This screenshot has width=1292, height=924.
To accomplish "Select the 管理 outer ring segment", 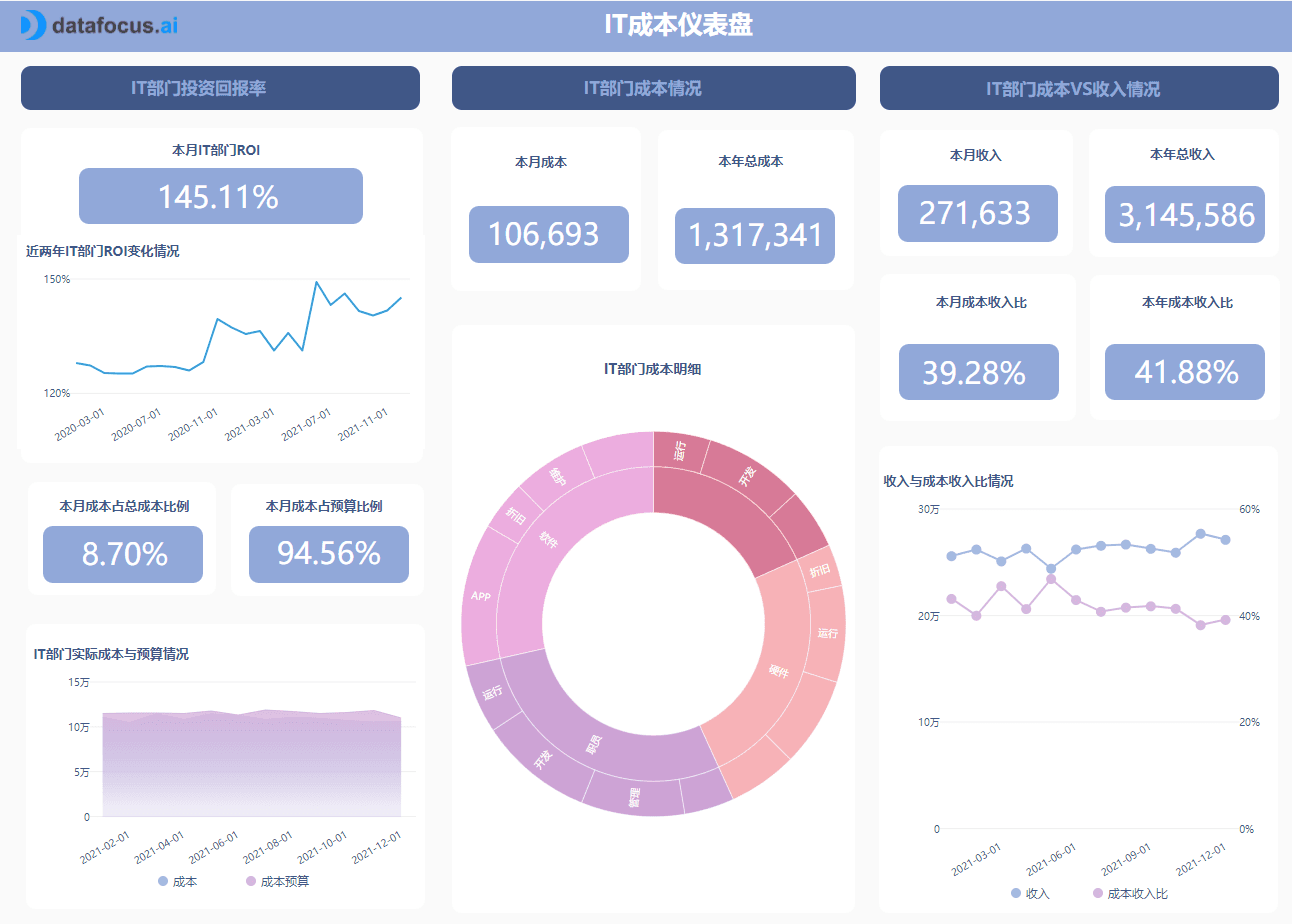I will pos(633,797).
